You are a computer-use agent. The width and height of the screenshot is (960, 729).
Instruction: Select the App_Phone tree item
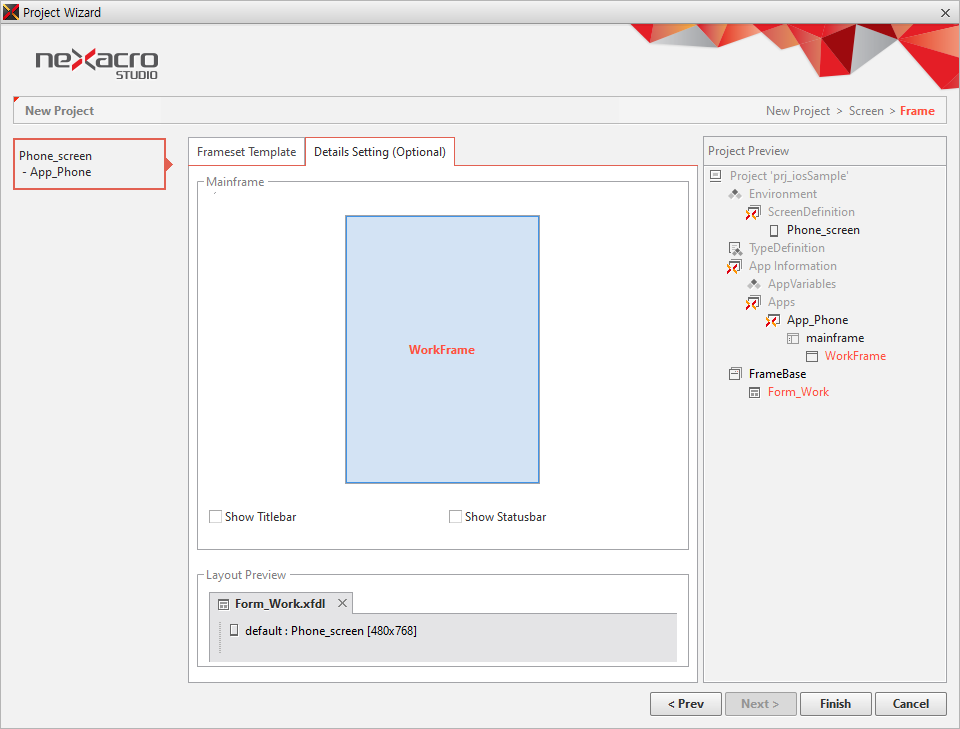pos(817,320)
